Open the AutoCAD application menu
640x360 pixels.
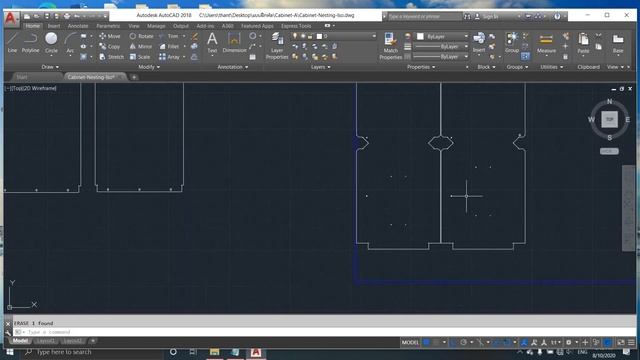(11, 18)
